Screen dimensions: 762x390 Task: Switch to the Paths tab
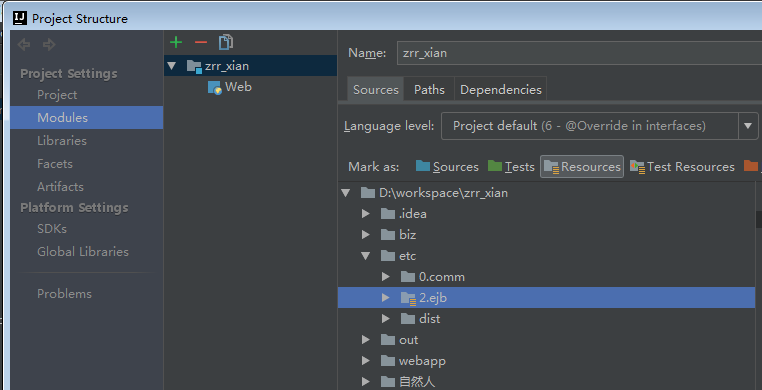tap(429, 89)
